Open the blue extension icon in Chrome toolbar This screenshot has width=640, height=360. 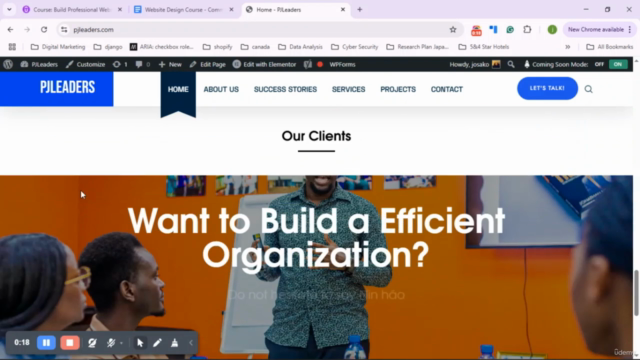click(x=493, y=29)
